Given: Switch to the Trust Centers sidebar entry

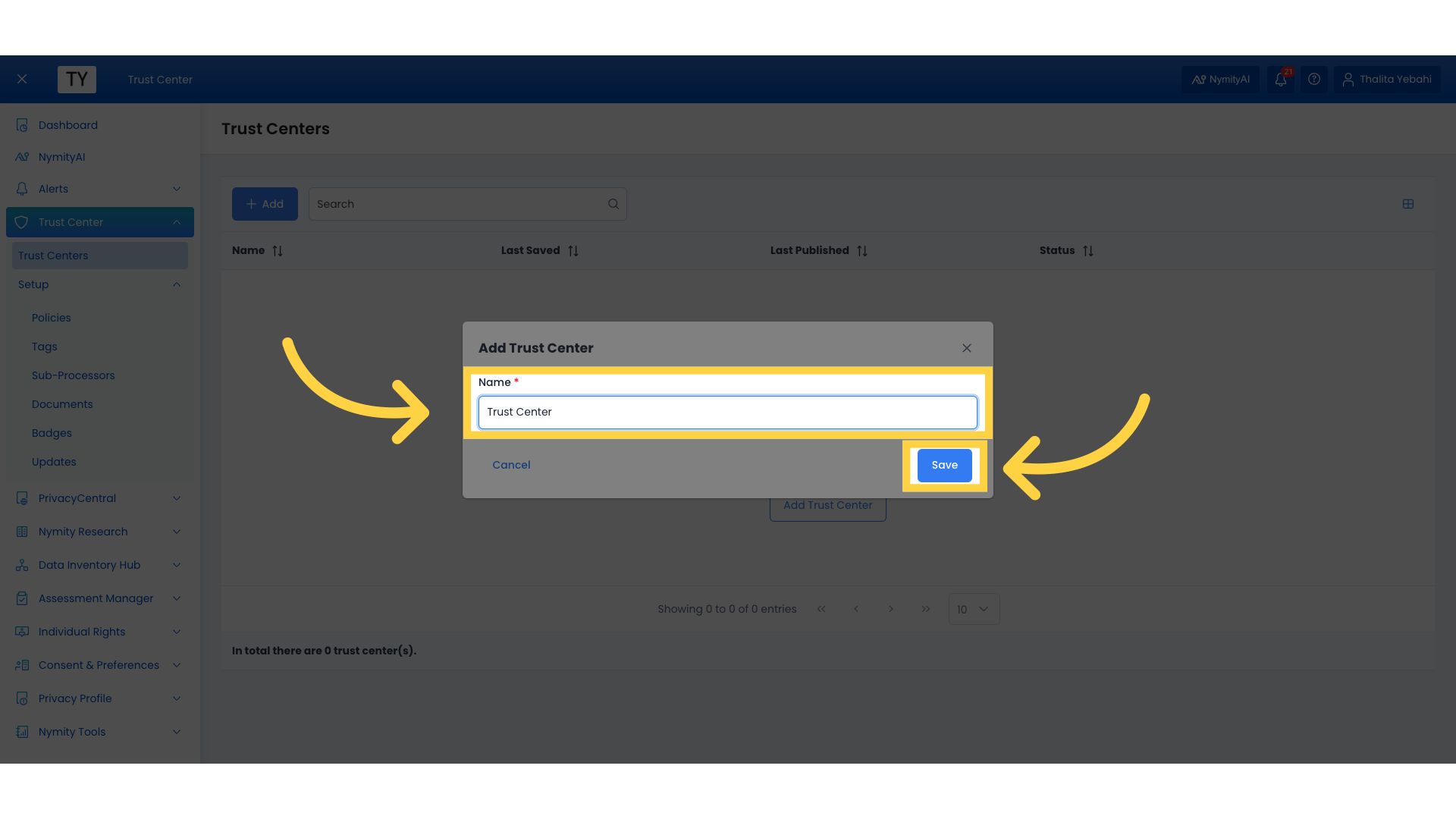Looking at the screenshot, I should point(53,256).
